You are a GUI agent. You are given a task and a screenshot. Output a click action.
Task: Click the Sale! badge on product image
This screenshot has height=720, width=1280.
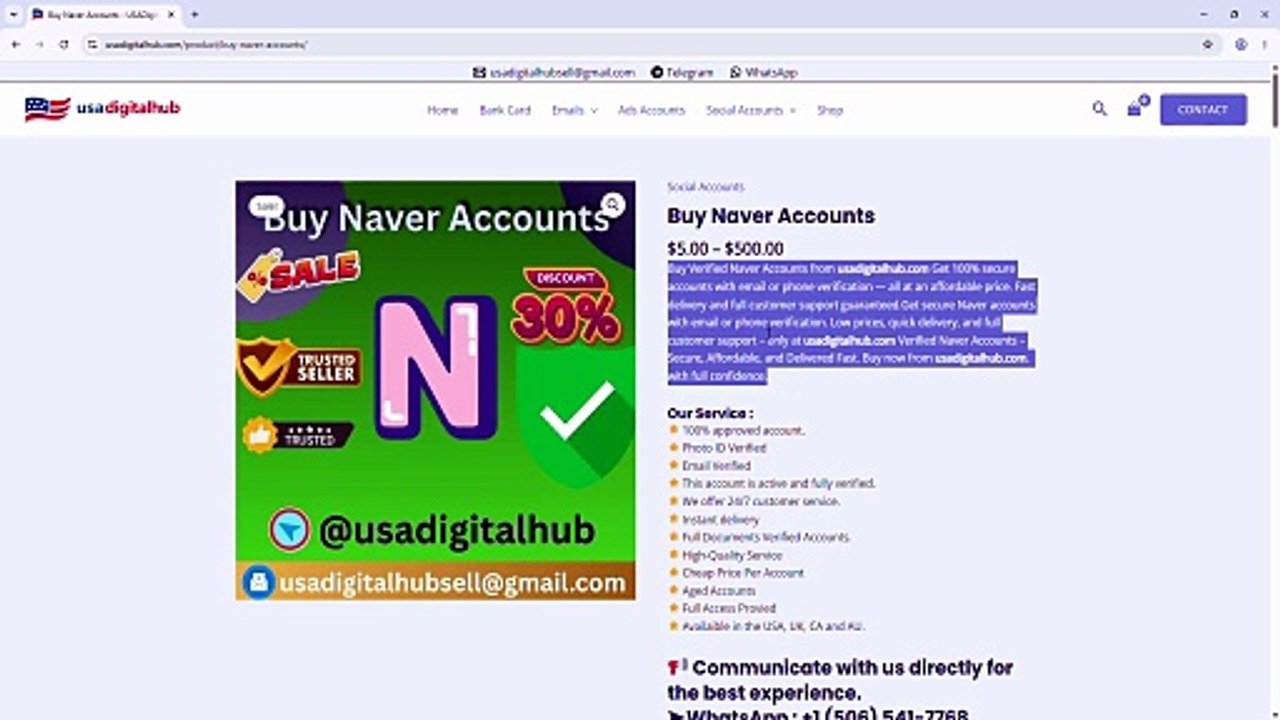[x=266, y=206]
